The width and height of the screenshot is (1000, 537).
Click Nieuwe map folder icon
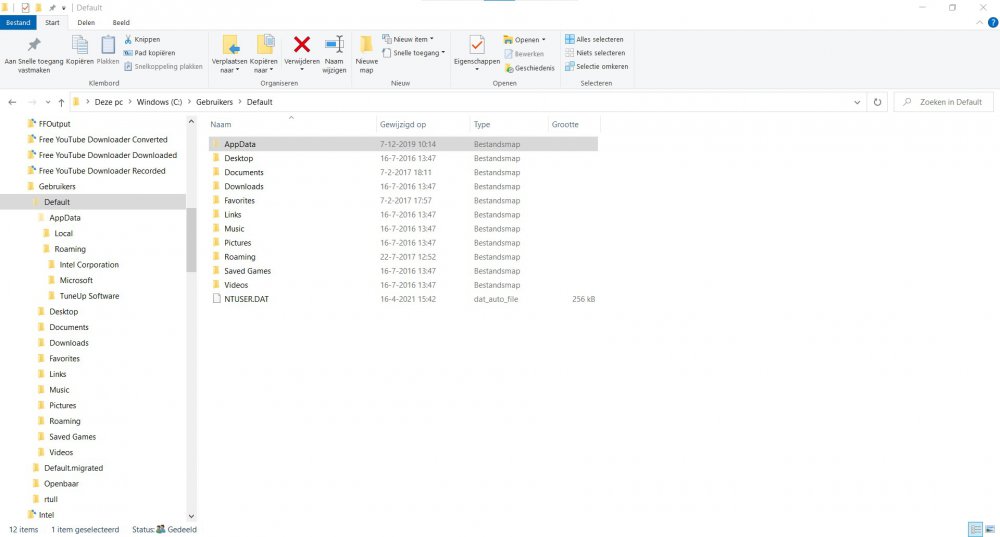coord(366,46)
